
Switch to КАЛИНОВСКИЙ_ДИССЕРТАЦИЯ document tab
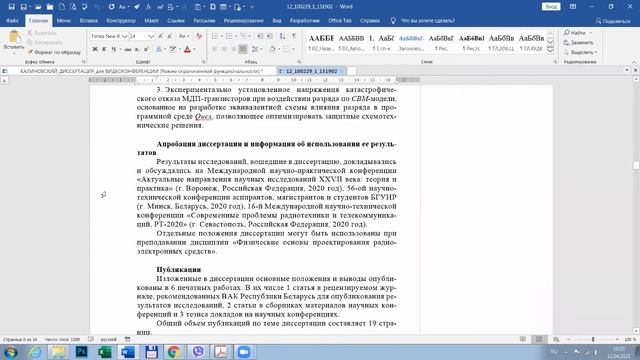pos(141,71)
